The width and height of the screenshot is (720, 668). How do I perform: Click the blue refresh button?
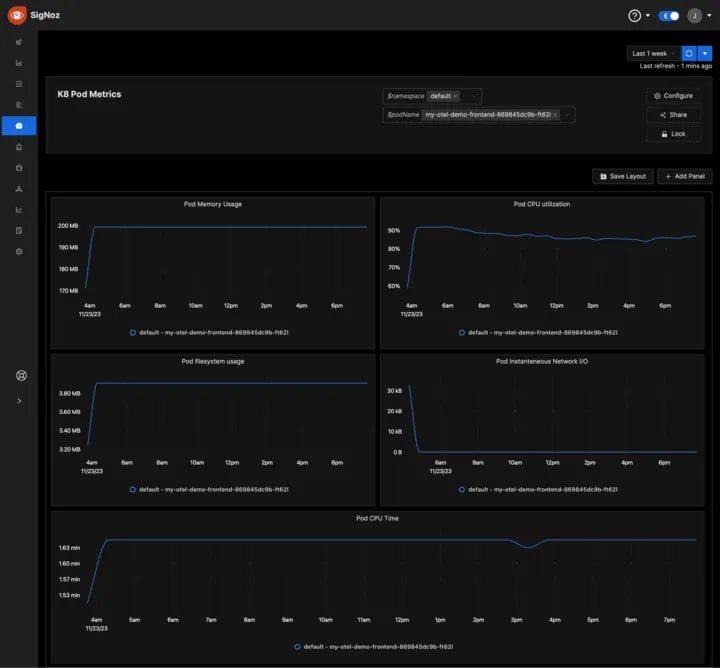click(x=689, y=54)
